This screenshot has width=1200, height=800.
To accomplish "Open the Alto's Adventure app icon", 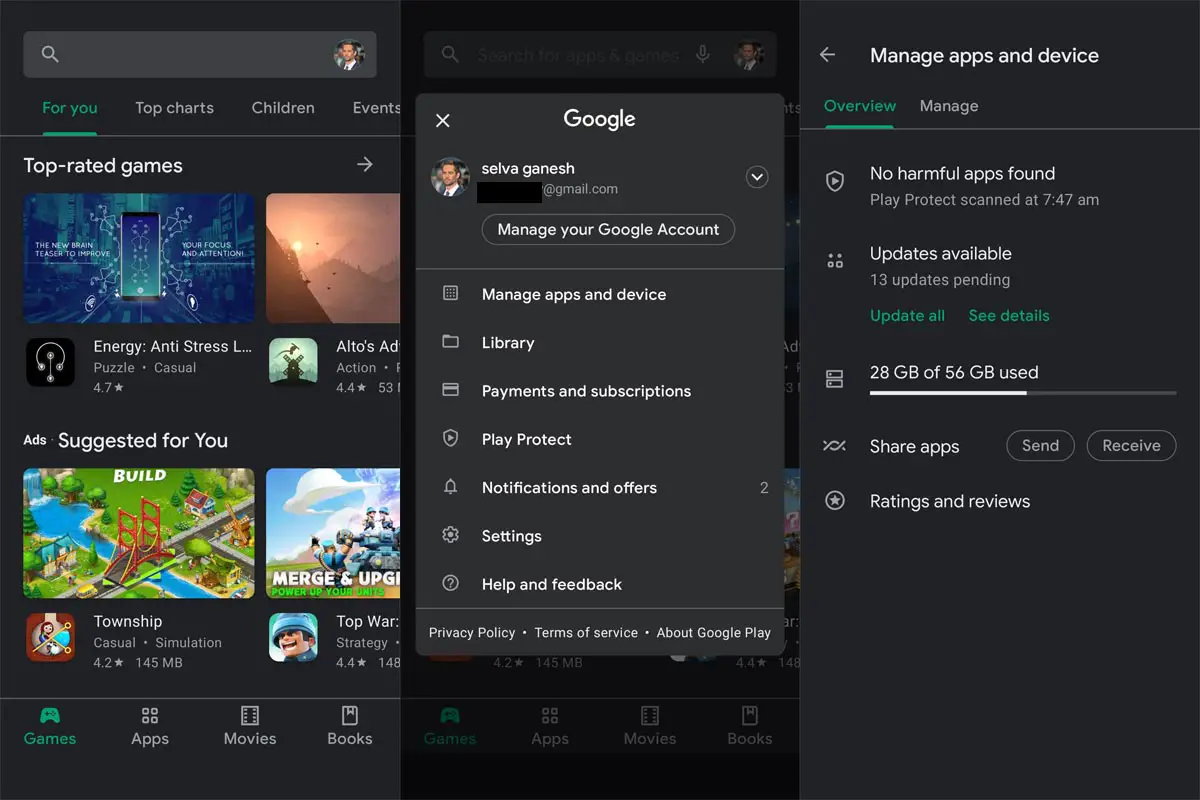I will 294,362.
